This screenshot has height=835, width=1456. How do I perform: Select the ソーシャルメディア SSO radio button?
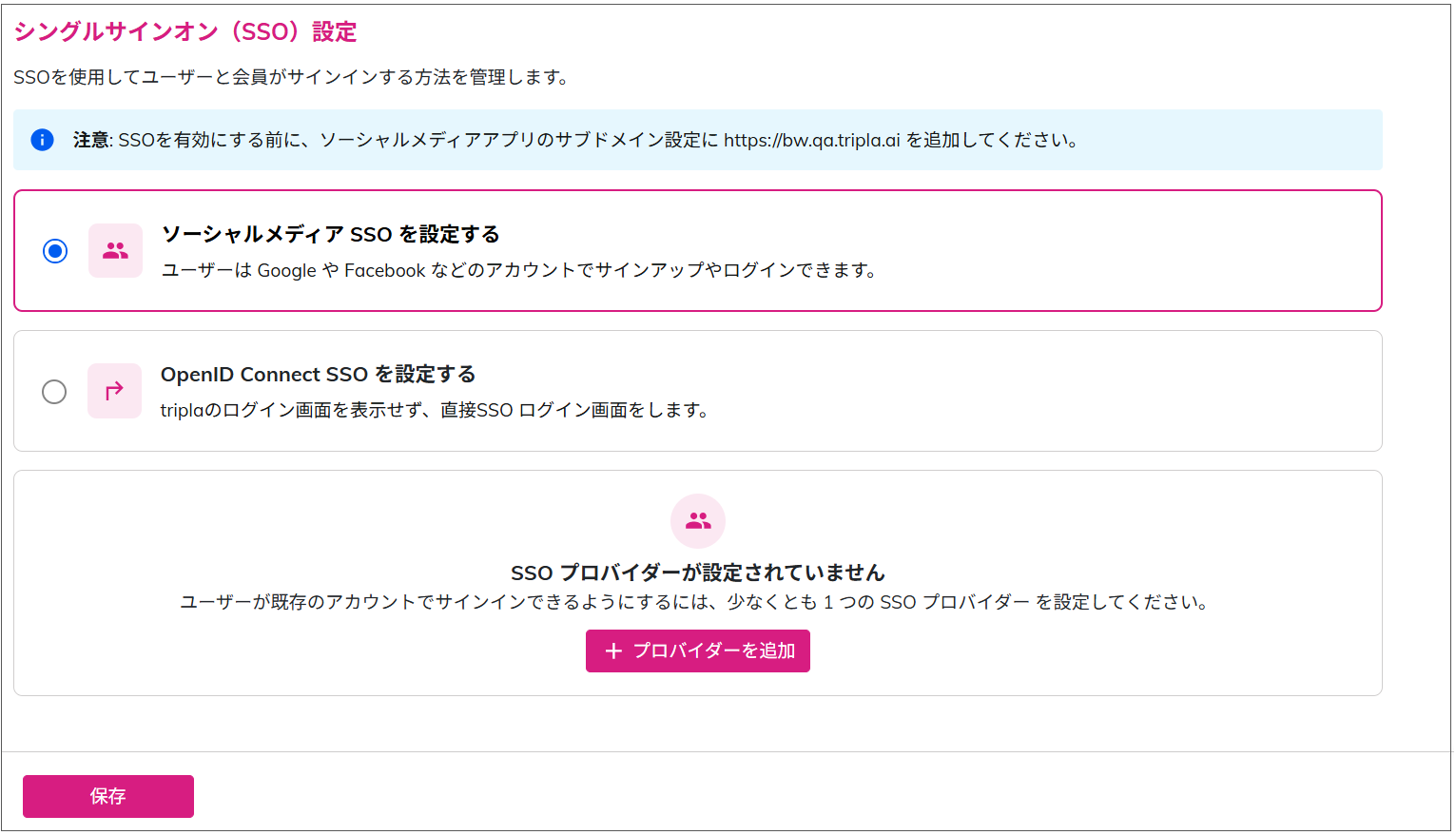[55, 251]
